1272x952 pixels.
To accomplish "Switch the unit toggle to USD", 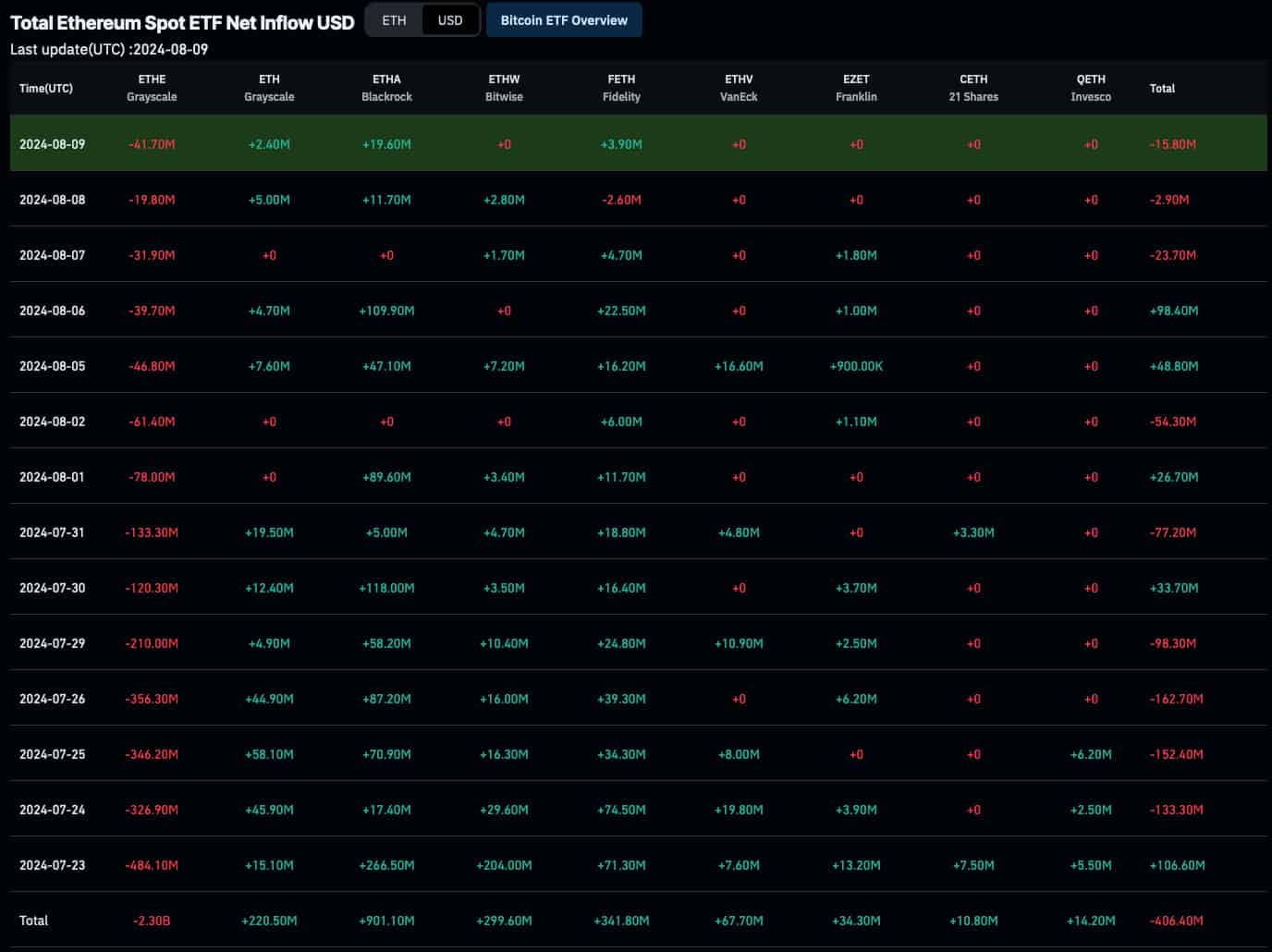I will click(x=450, y=19).
